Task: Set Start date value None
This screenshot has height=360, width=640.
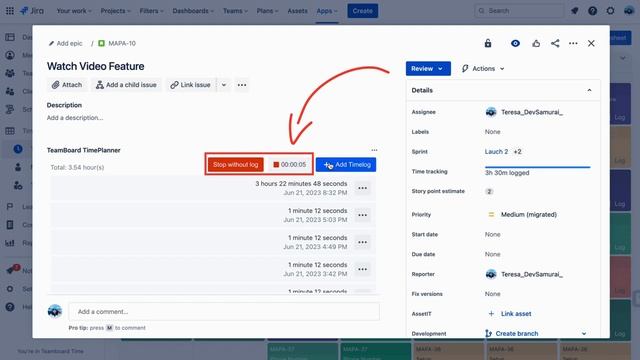Action: point(493,234)
